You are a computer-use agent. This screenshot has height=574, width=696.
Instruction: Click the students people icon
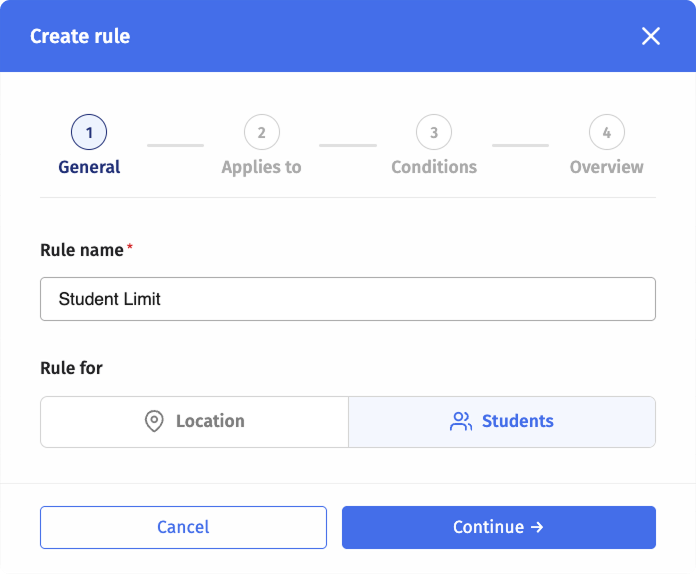point(461,421)
